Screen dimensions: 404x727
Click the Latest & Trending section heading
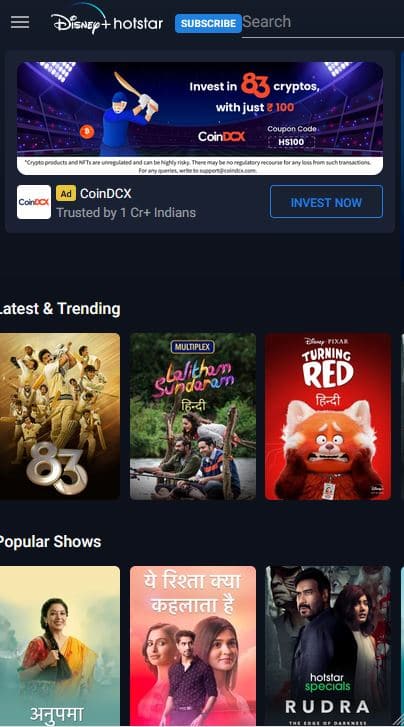point(60,309)
